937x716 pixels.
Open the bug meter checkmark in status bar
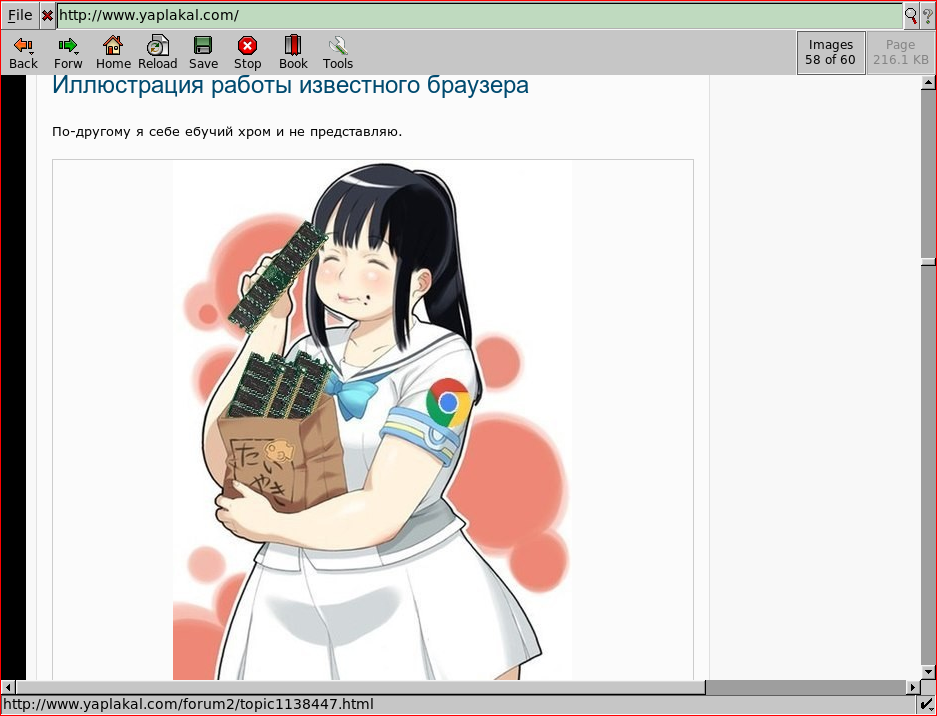(x=927, y=705)
